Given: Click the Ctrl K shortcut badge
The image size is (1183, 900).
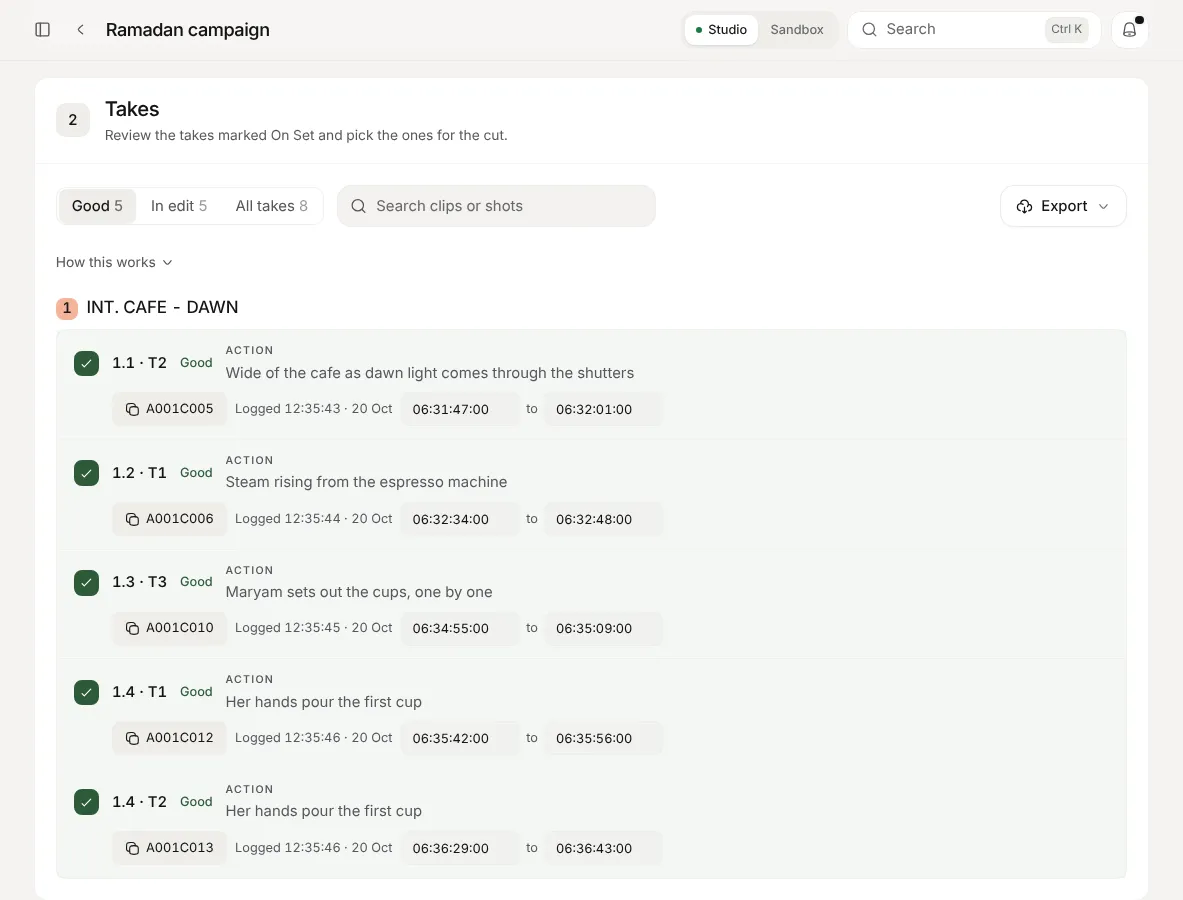Looking at the screenshot, I should 1066,29.
